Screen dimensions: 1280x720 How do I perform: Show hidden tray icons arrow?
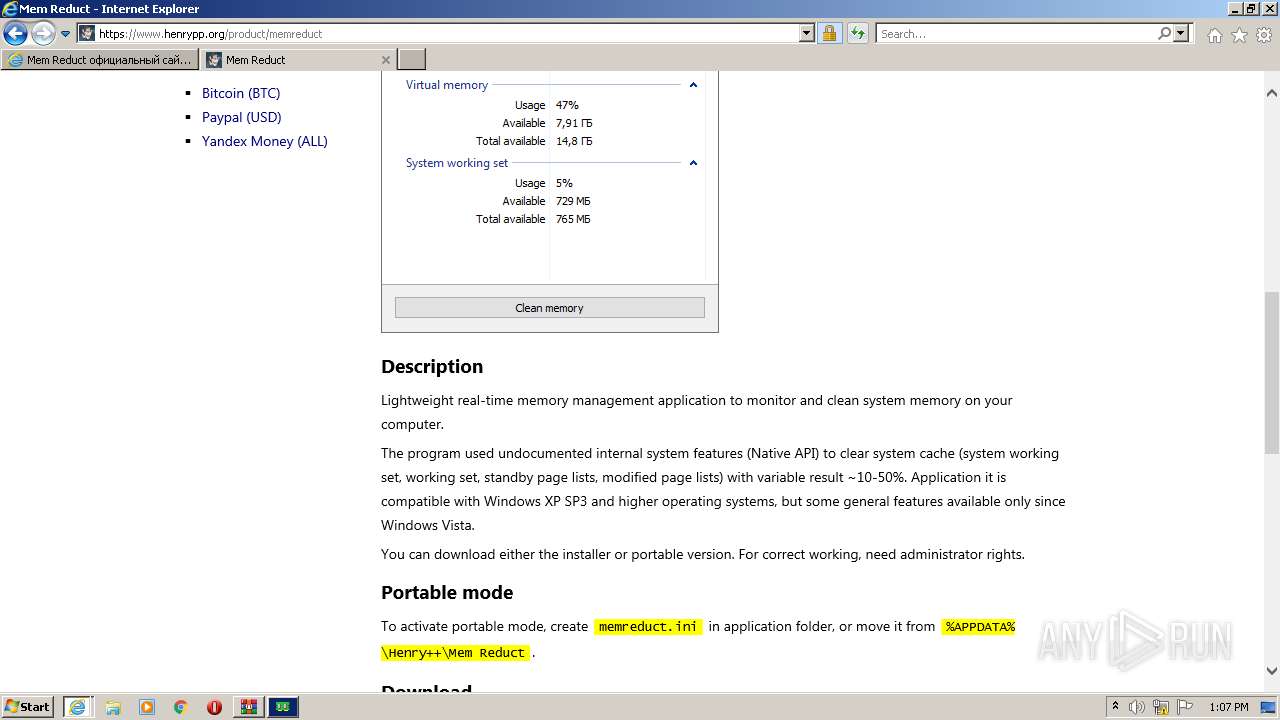tap(1116, 707)
